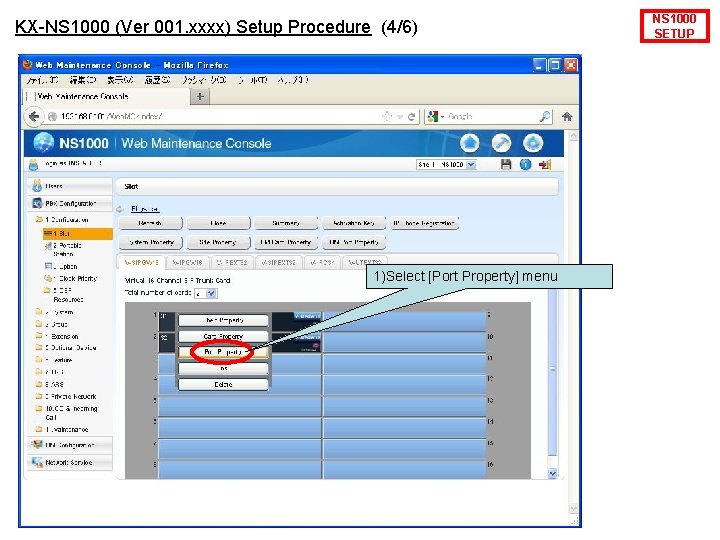Expand the 10.CO & Incoming Call folder
720x540 pixels.
click(39, 408)
